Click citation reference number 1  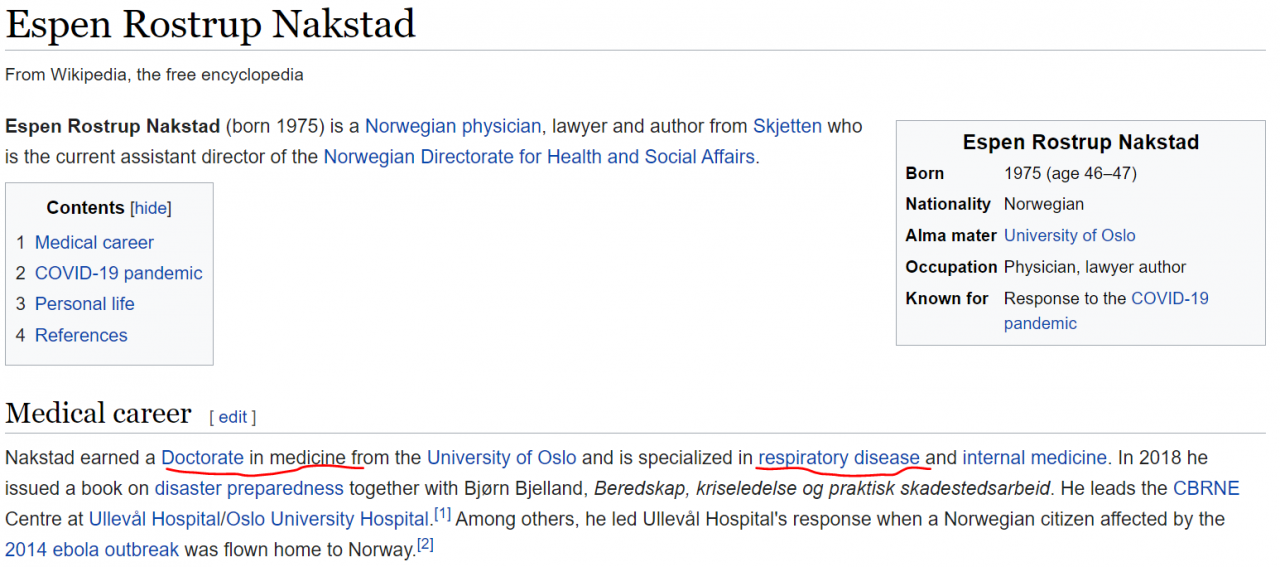[443, 514]
